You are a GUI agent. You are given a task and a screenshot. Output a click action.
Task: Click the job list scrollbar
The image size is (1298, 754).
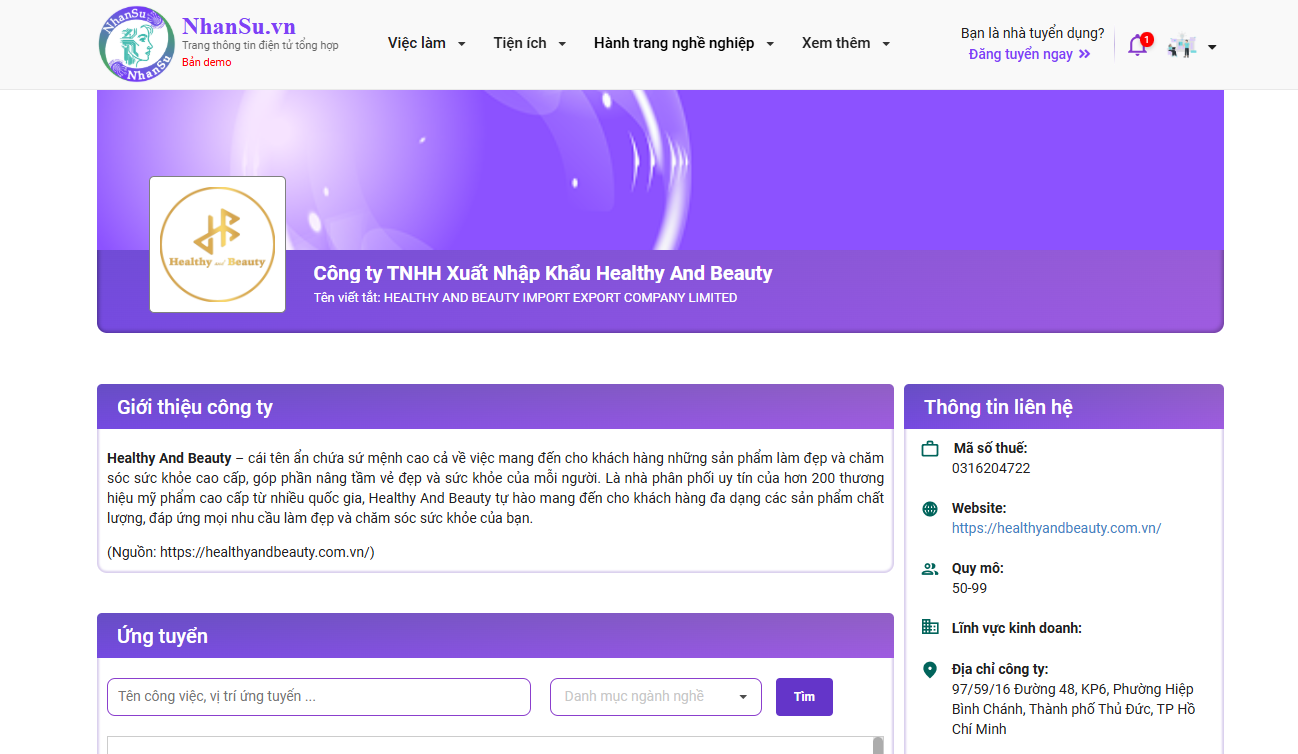pos(878,745)
